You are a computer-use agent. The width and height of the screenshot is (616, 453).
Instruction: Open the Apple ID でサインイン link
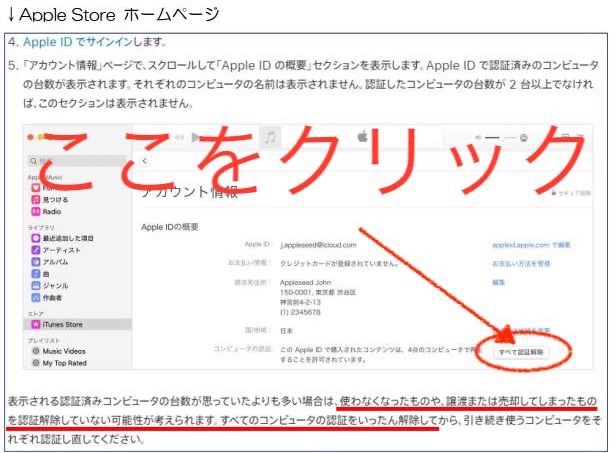coord(78,42)
